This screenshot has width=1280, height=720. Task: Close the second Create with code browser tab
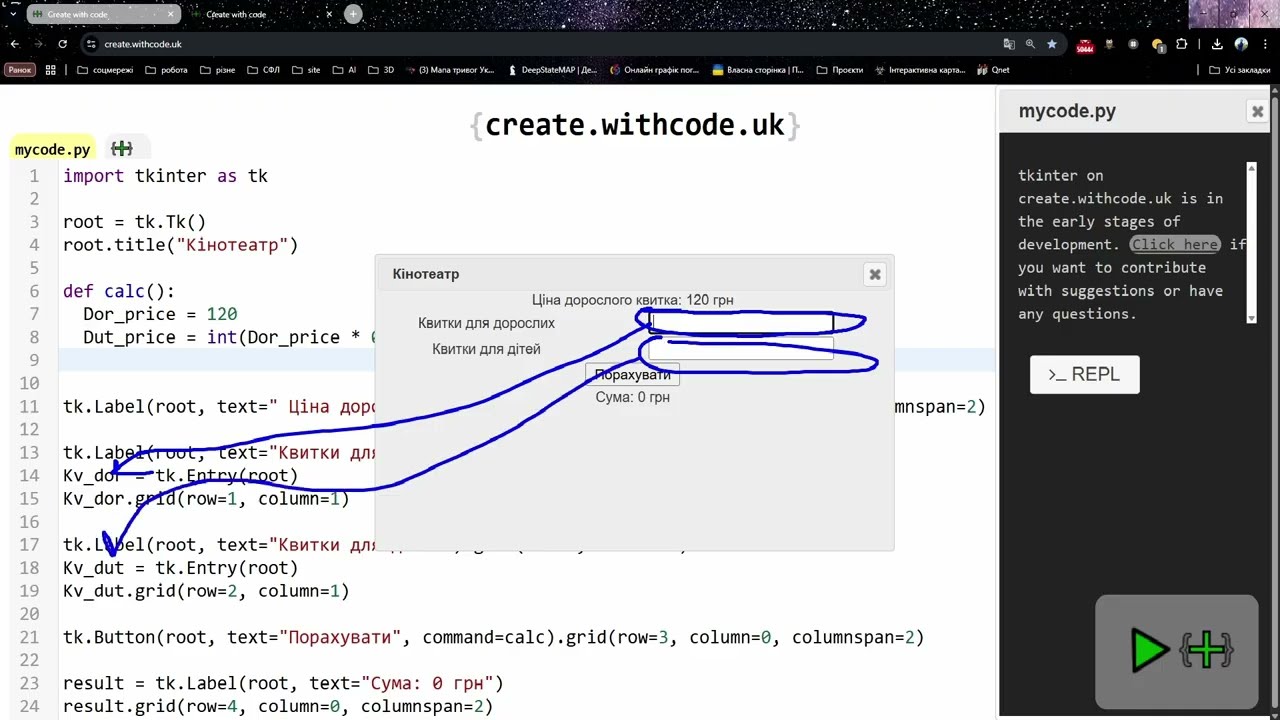pyautogui.click(x=330, y=14)
